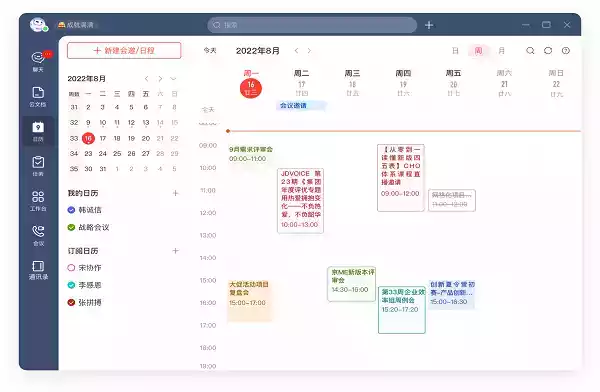Viewport: 600px width, 392px height.
Task: Open the Contacts sidebar icon
Action: coord(38,270)
